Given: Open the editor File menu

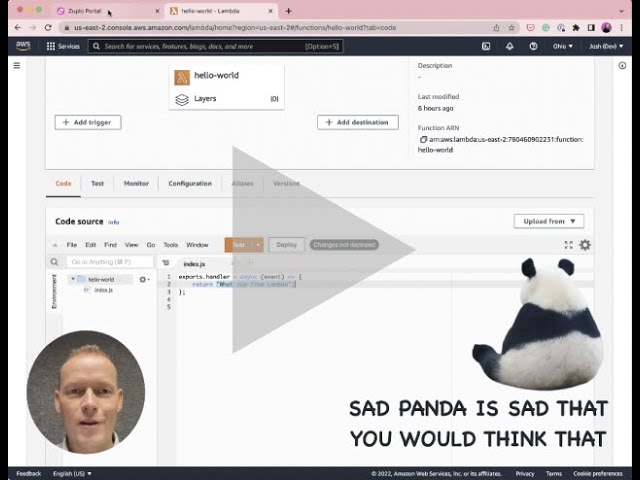Looking at the screenshot, I should (71, 245).
